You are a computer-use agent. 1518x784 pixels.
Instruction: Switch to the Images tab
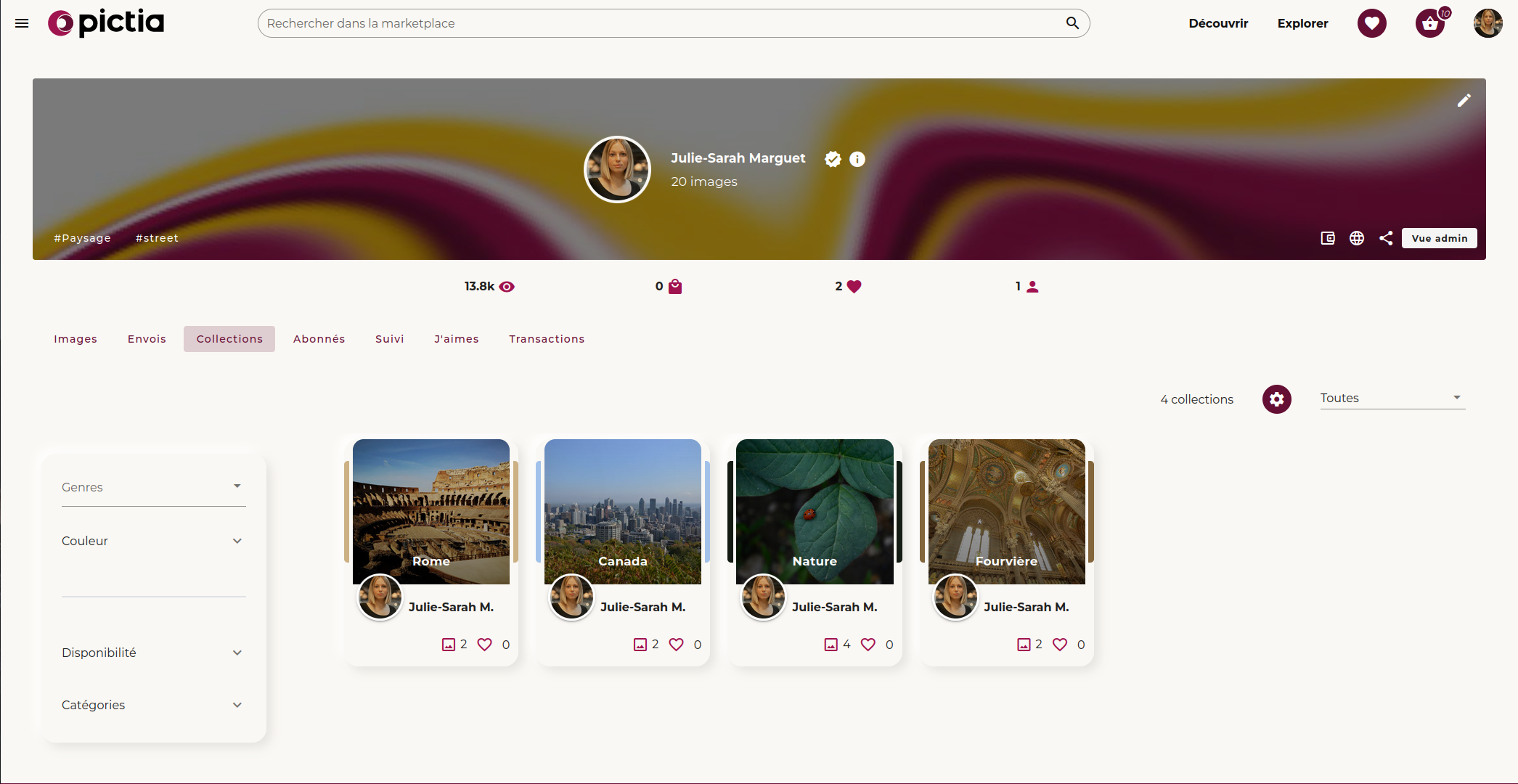pyautogui.click(x=76, y=339)
